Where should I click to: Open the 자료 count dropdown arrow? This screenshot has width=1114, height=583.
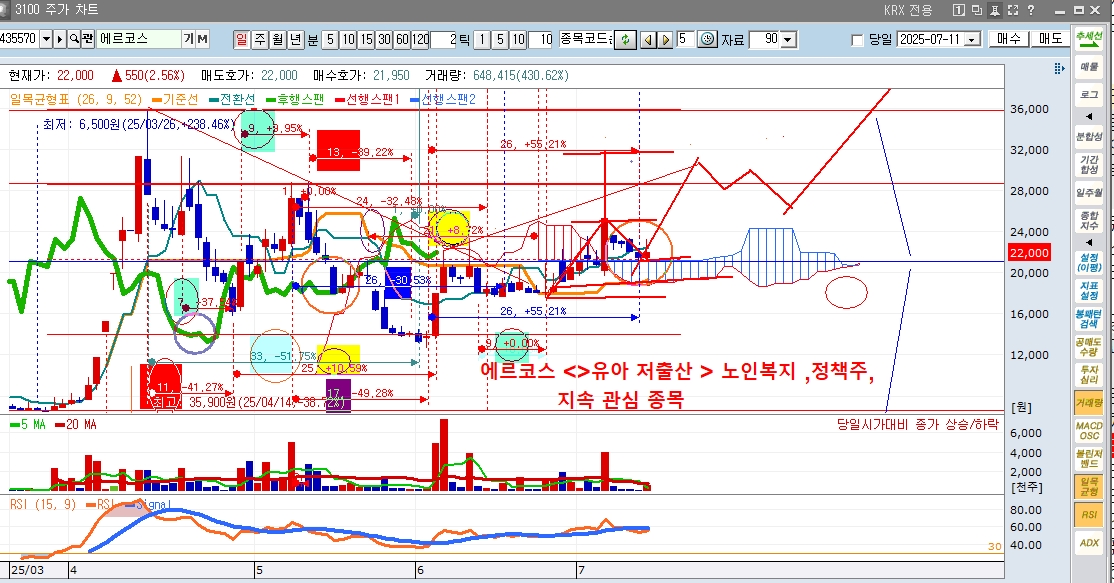(789, 40)
